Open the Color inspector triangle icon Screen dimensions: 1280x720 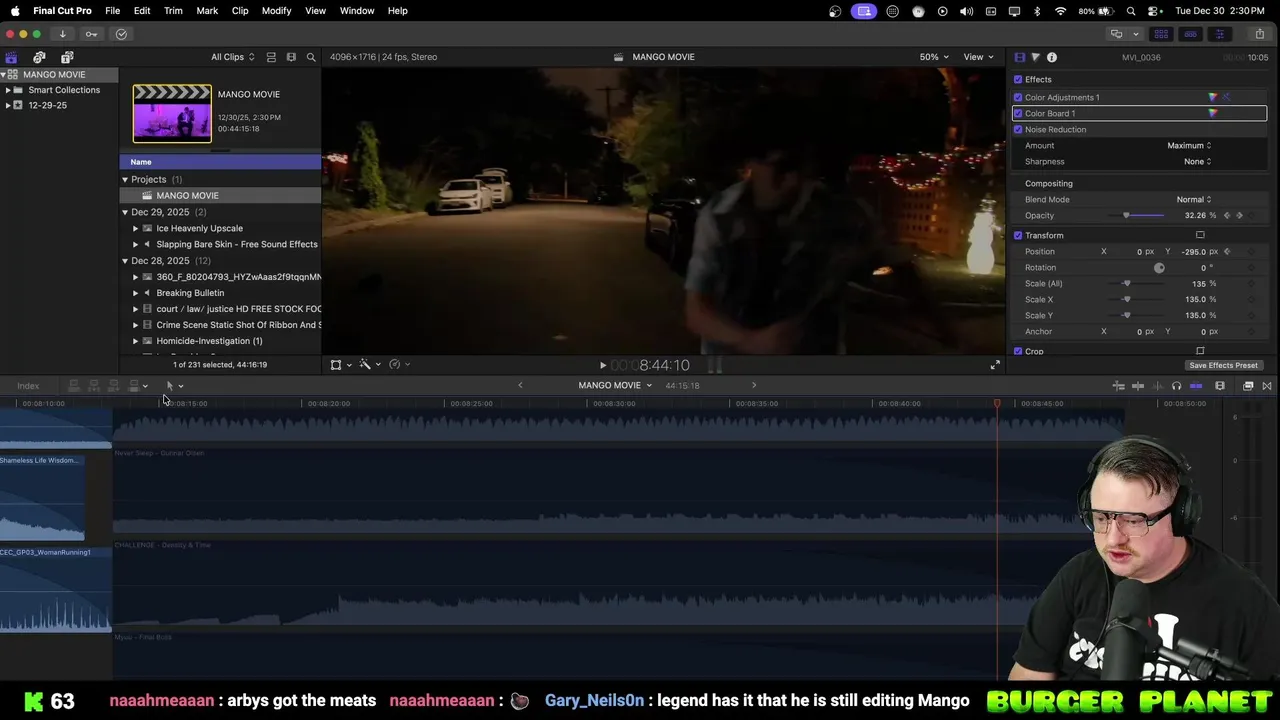coord(1035,57)
